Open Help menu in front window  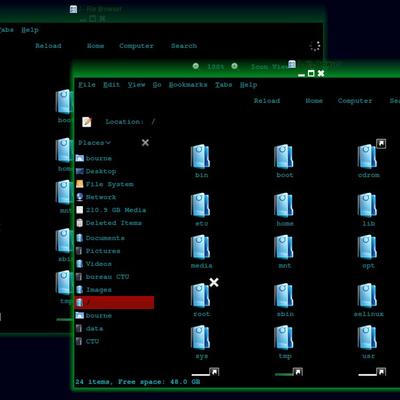coord(248,85)
